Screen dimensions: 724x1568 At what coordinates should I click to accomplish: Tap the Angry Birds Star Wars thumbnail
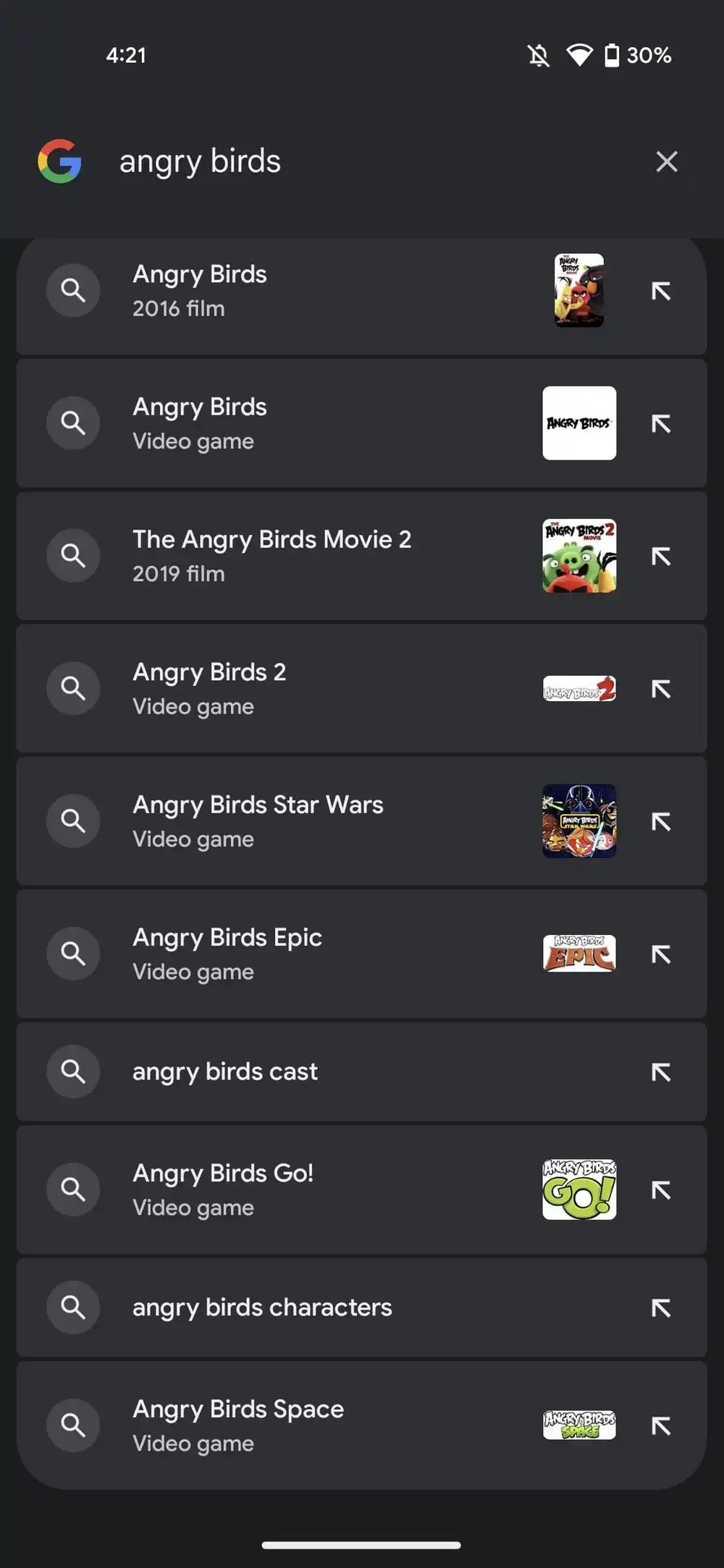(579, 821)
